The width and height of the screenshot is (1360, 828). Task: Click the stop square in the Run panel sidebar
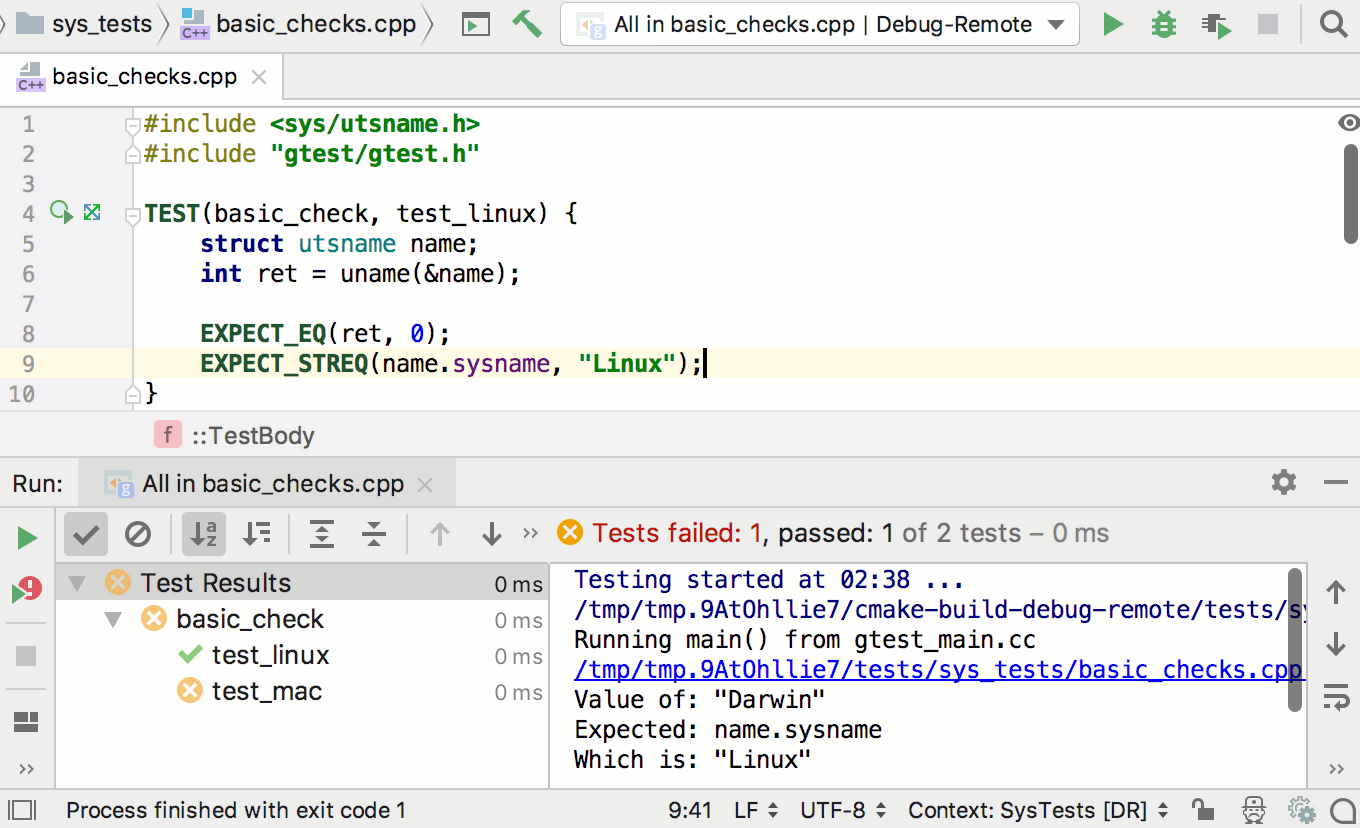click(x=26, y=656)
